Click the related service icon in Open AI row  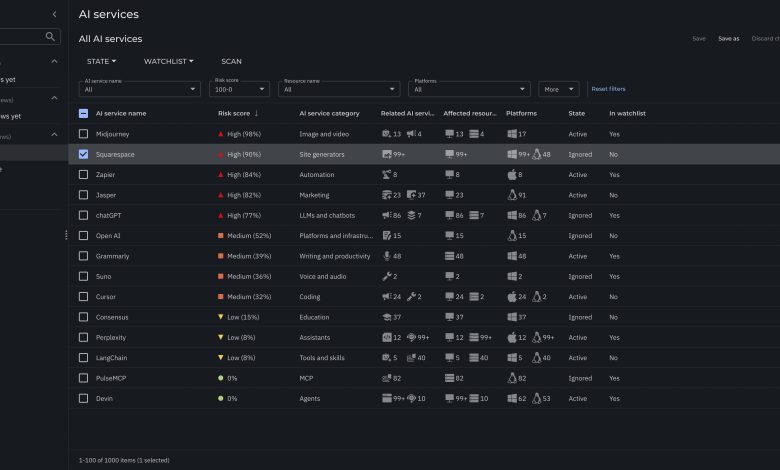[387, 236]
